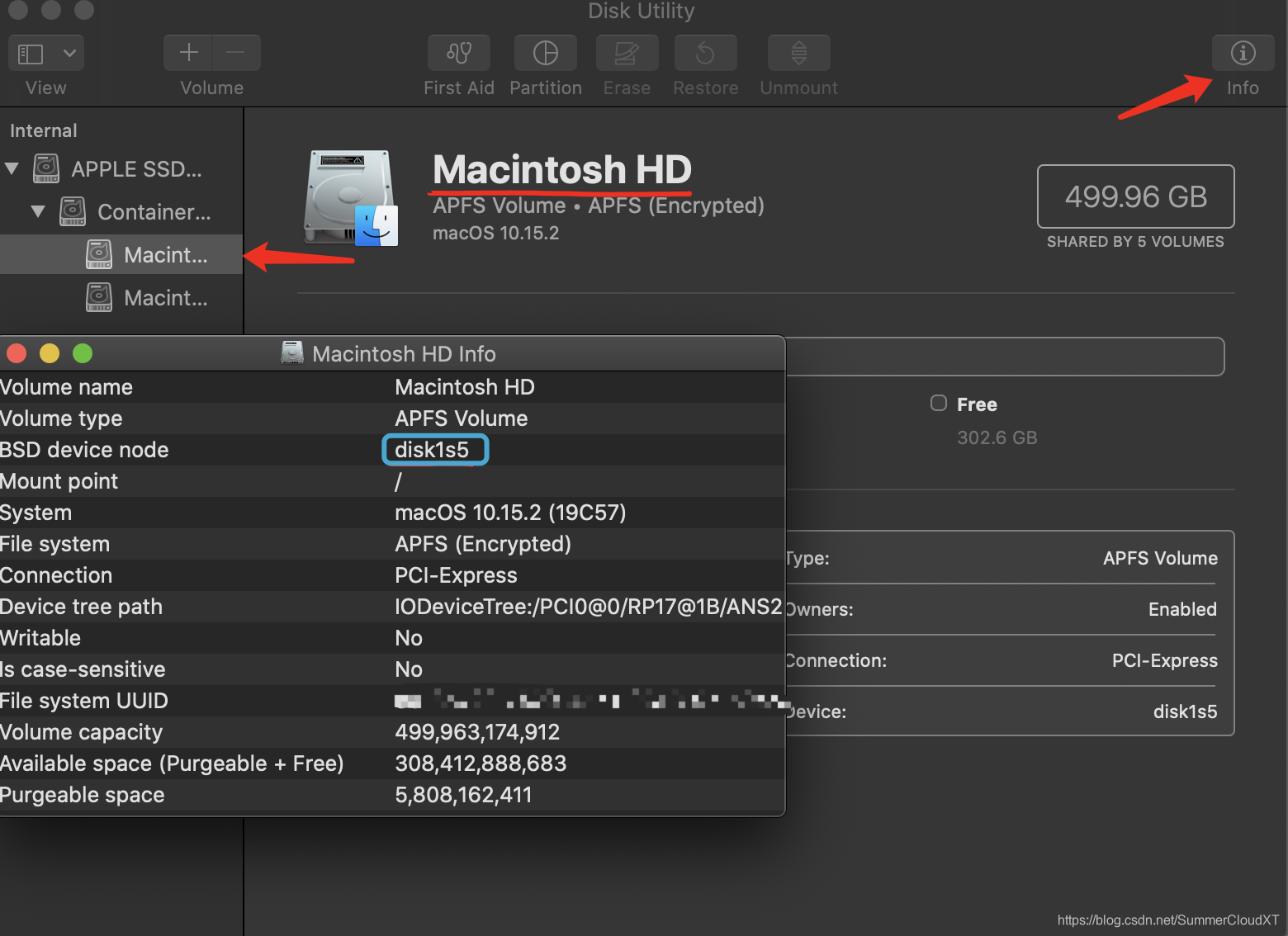Click the Free 302.6 GB value

click(x=997, y=437)
